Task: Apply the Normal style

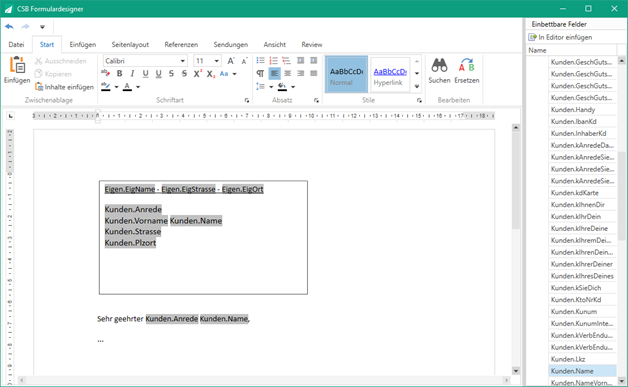Action: (346, 75)
